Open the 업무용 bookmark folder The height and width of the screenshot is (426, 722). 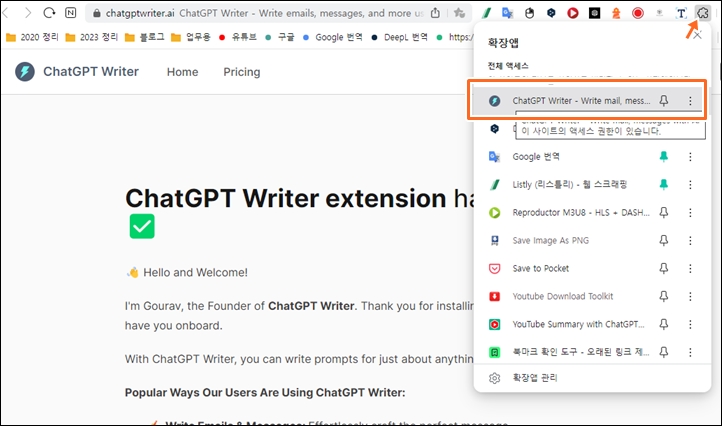click(191, 37)
